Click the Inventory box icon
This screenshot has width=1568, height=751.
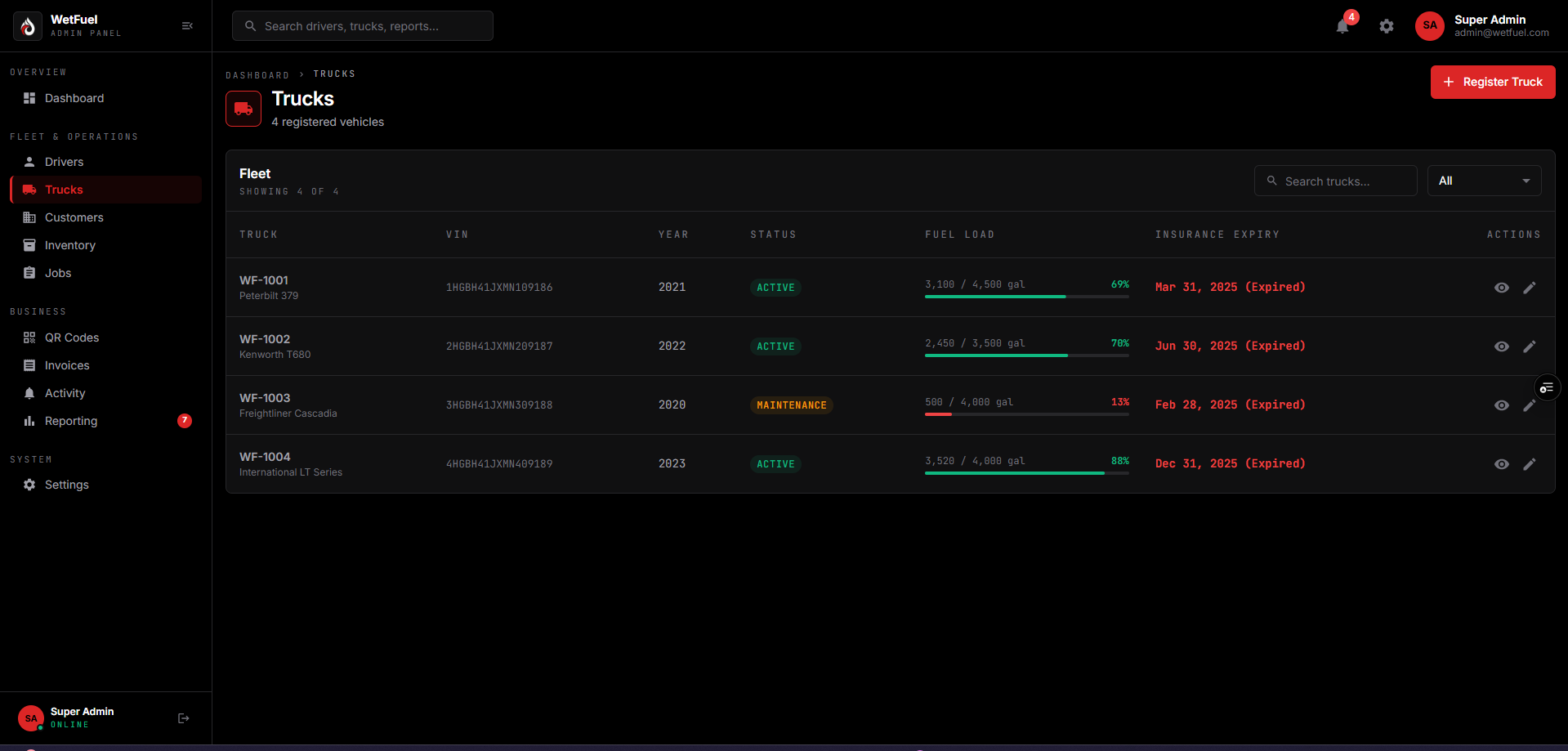[29, 245]
